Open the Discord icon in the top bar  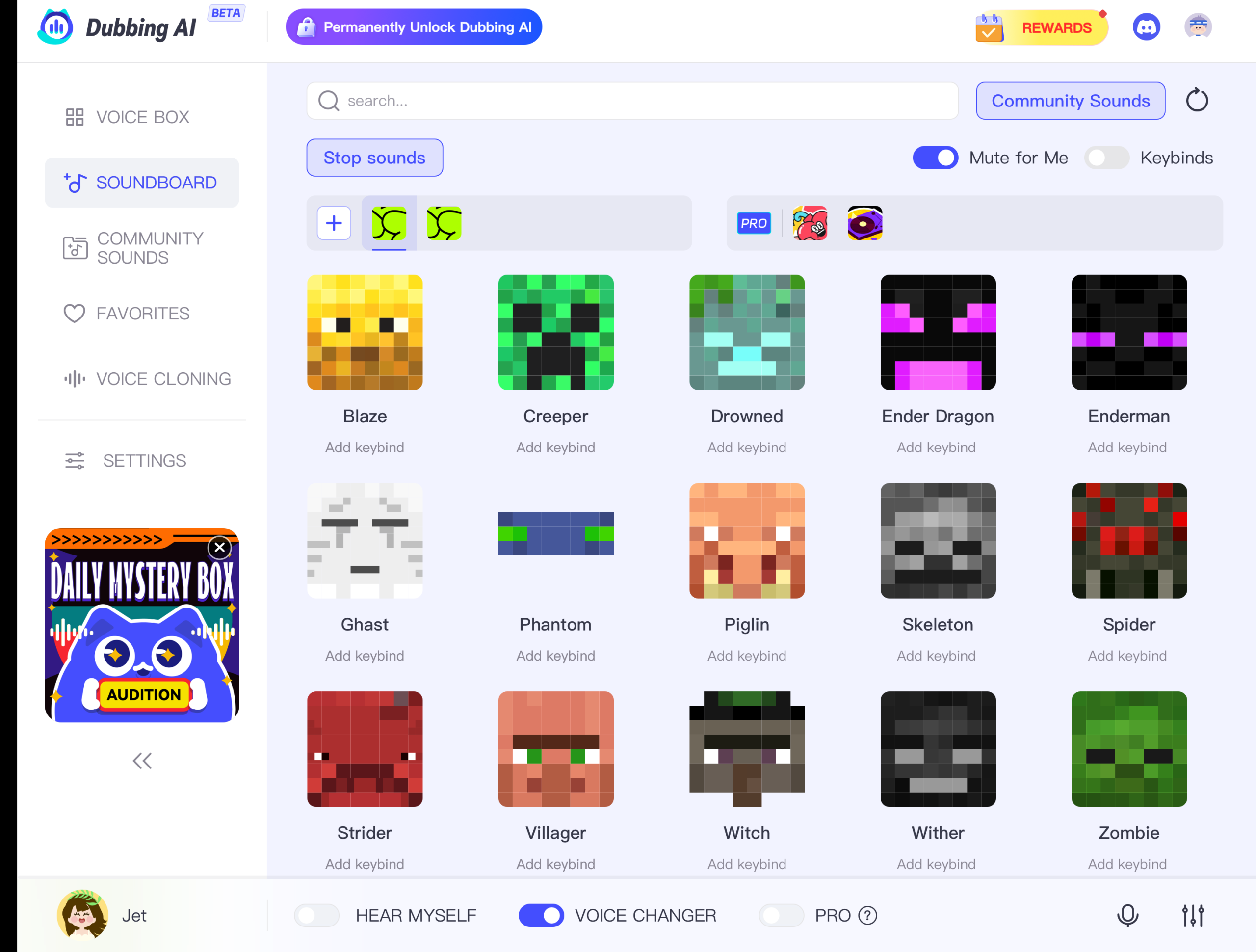(x=1147, y=26)
